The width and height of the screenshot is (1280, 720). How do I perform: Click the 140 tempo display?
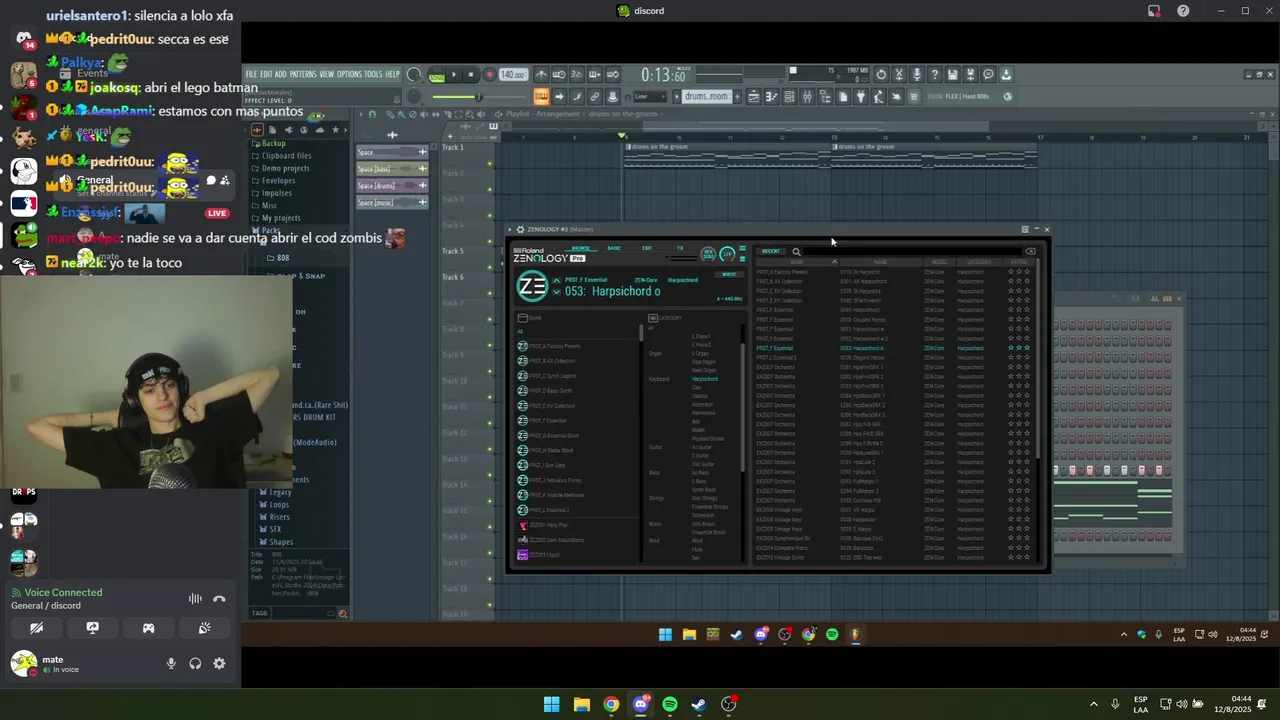pos(513,75)
